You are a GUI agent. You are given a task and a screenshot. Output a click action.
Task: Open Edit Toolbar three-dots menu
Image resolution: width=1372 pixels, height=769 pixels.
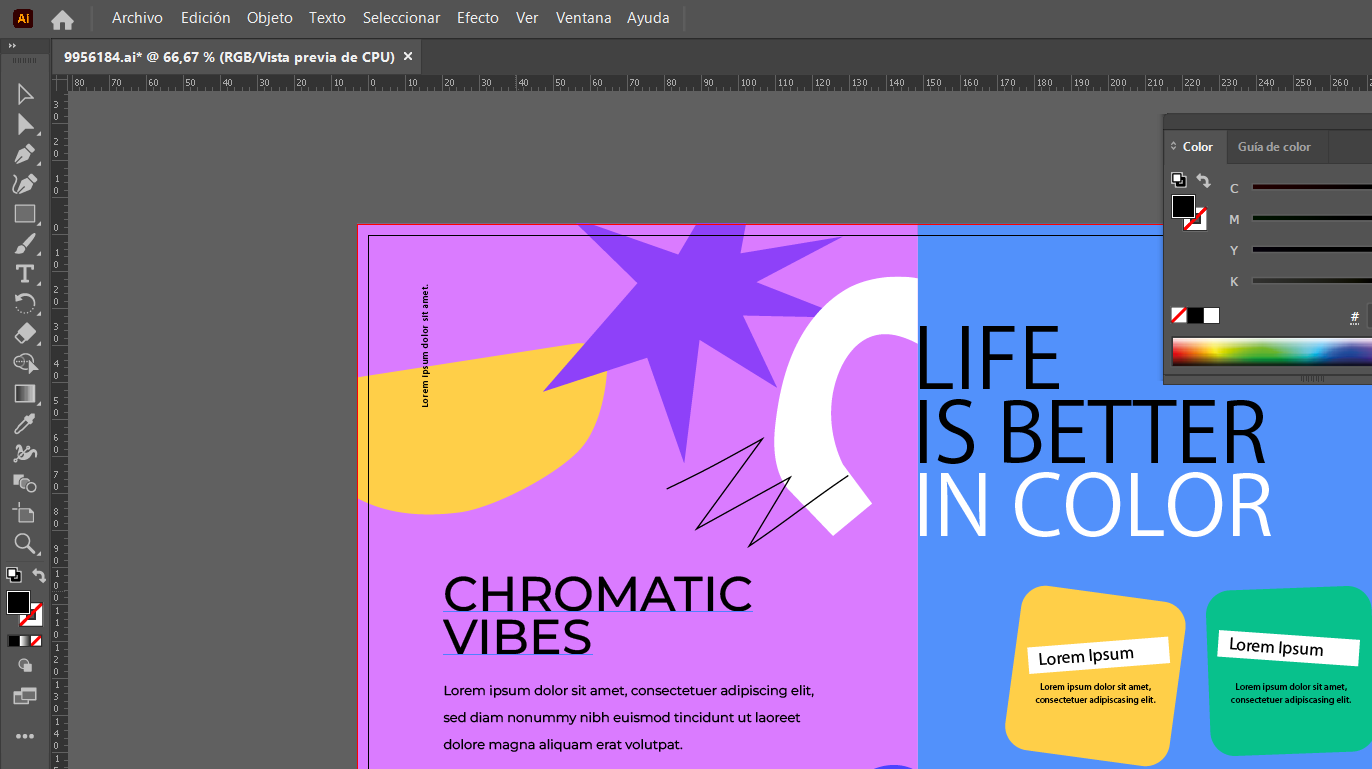25,736
